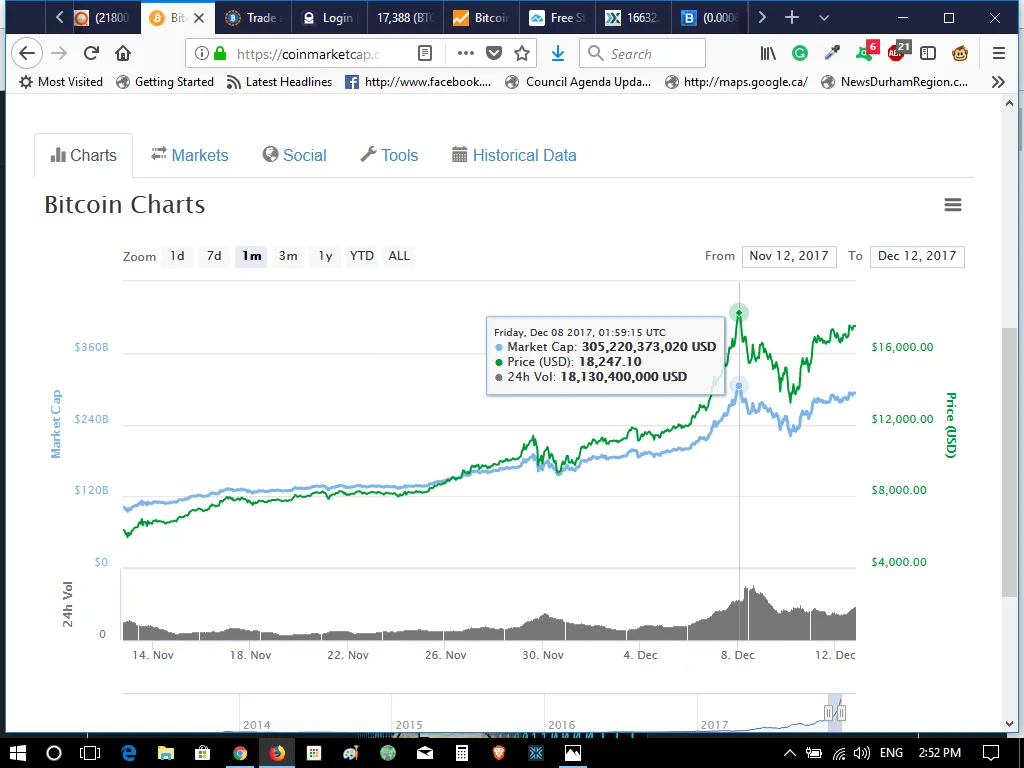Close the active Bitcoin tab
The height and width of the screenshot is (768, 1024).
click(199, 18)
